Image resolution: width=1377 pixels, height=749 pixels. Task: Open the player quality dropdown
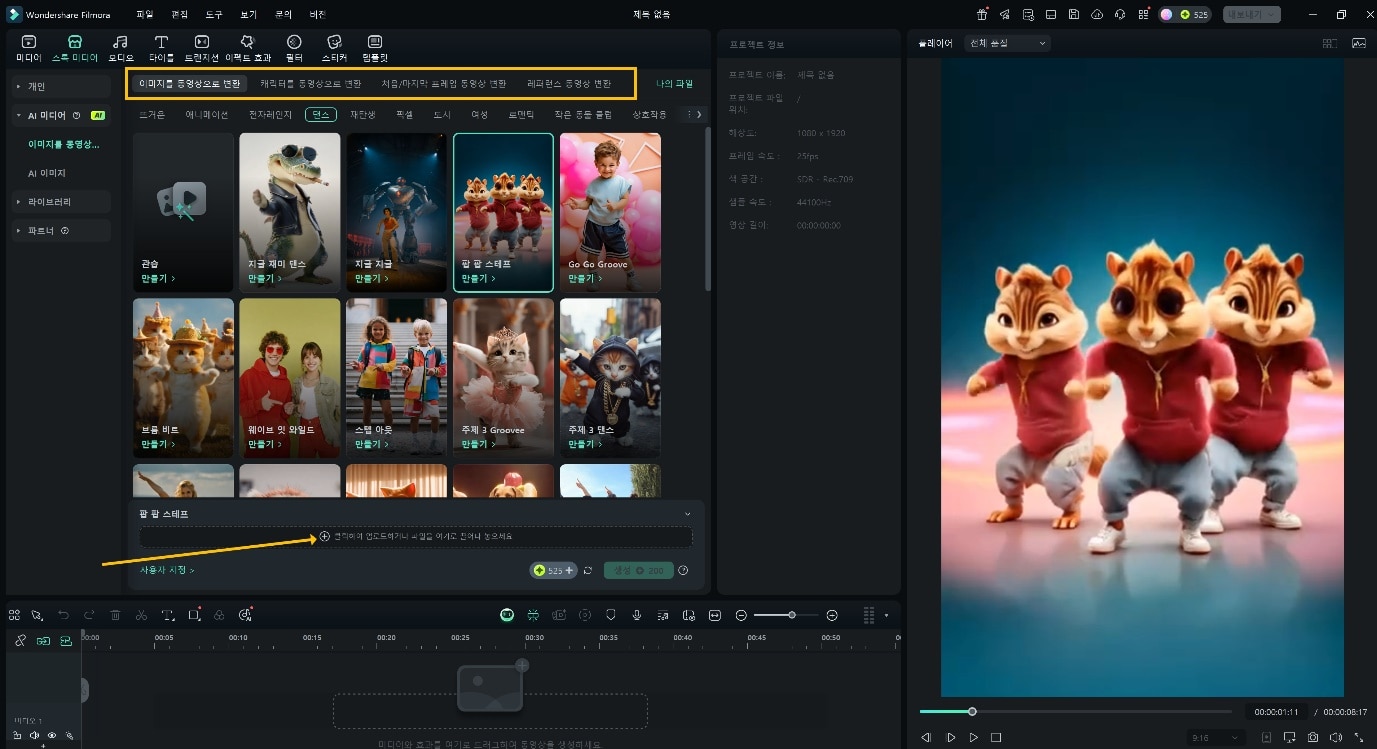pyautogui.click(x=1007, y=43)
